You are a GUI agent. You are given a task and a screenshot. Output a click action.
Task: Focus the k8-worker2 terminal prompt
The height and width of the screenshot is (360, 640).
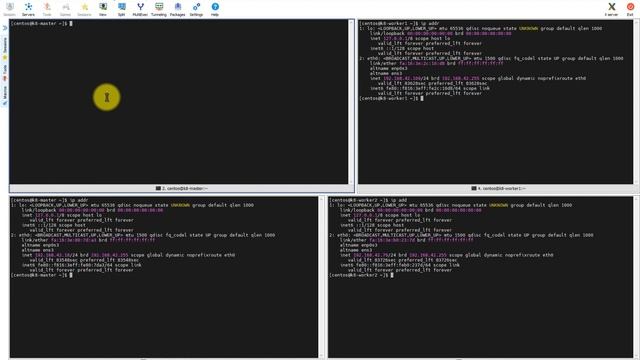pos(361,275)
